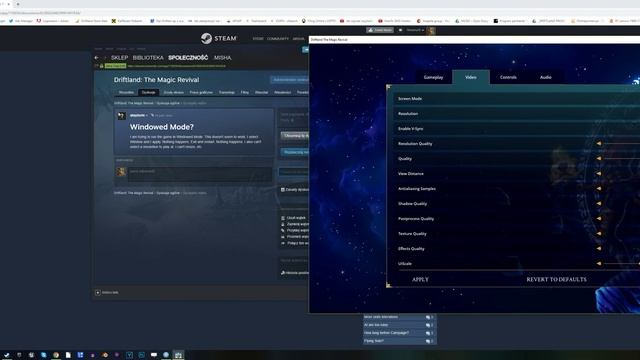Viewport: 640px width, 360px height.
Task: Open the account name dropdown in Steam header
Action: tap(415, 30)
